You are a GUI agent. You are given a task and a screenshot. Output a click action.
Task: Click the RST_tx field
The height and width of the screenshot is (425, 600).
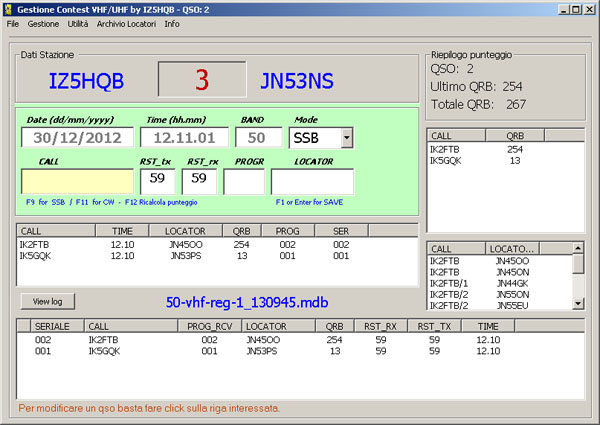(x=157, y=180)
